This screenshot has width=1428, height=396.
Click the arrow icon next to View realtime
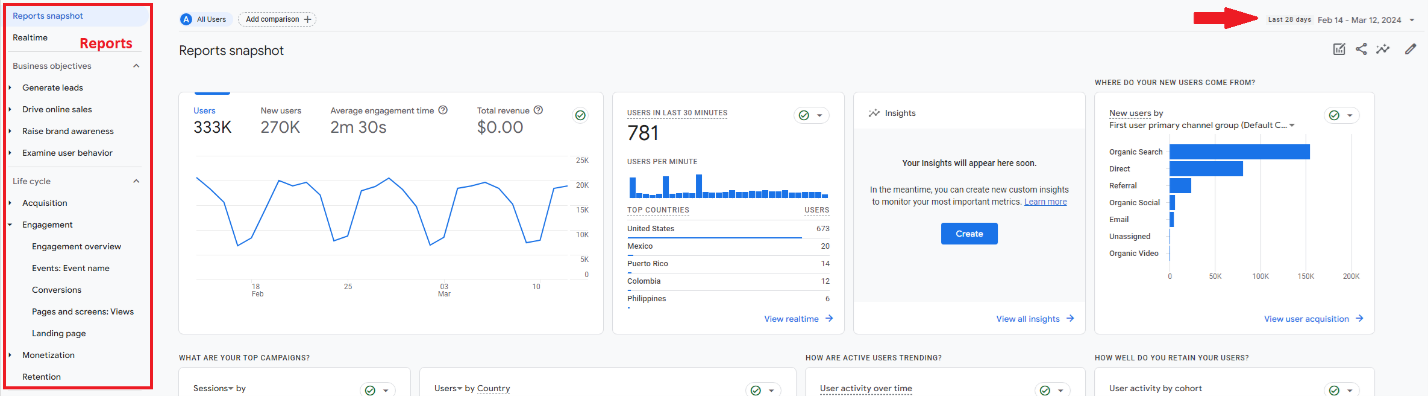pos(829,319)
